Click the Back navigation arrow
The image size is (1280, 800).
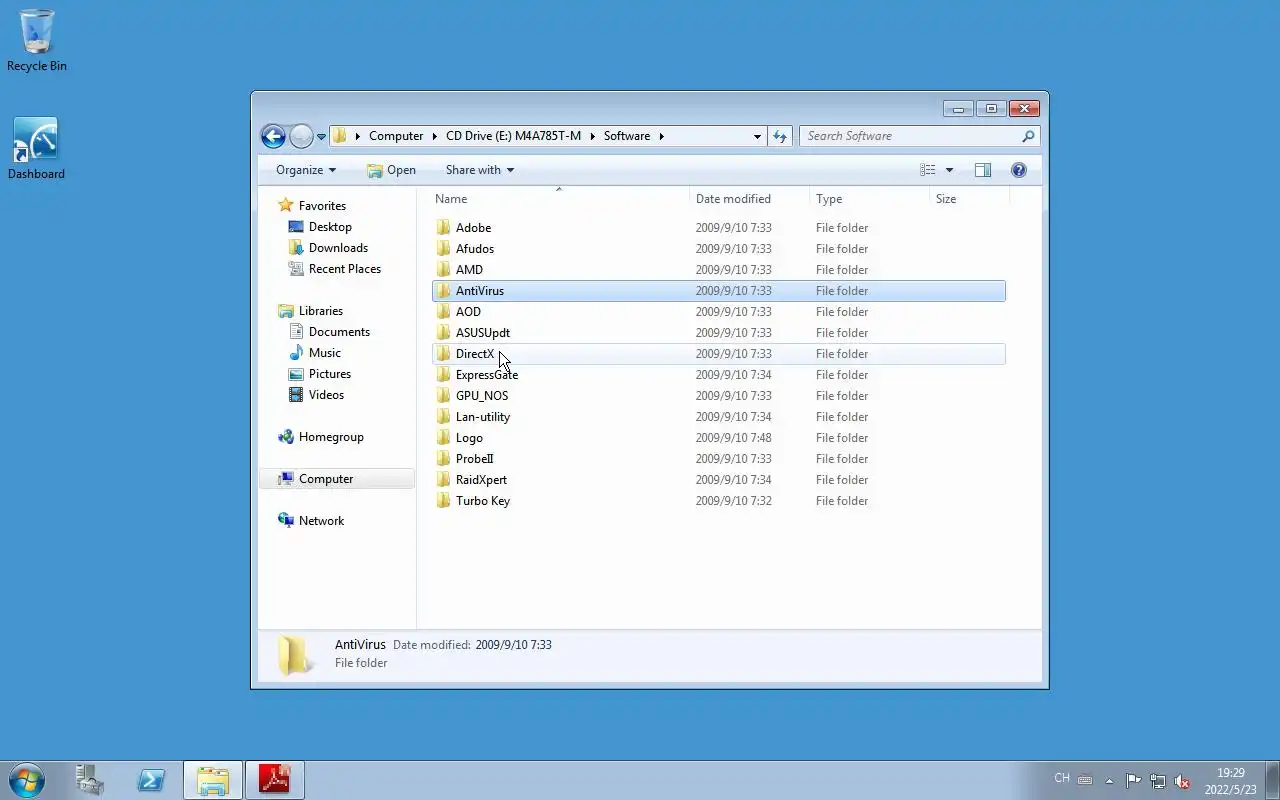point(273,136)
